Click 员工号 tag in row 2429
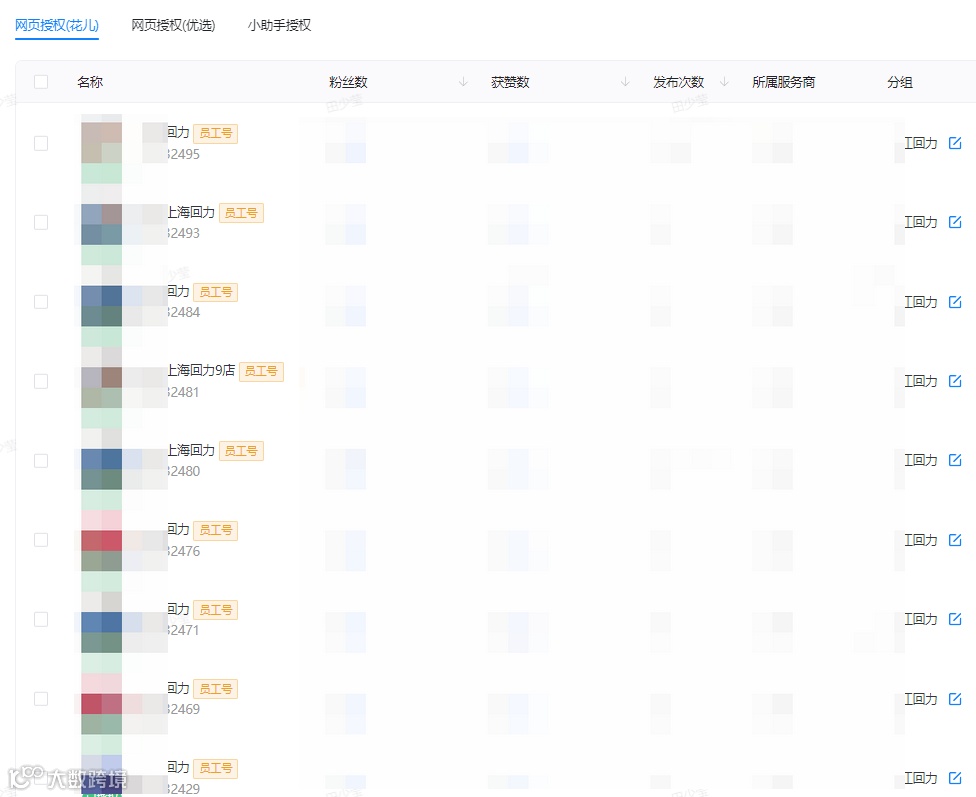The height and width of the screenshot is (797, 976). point(215,768)
